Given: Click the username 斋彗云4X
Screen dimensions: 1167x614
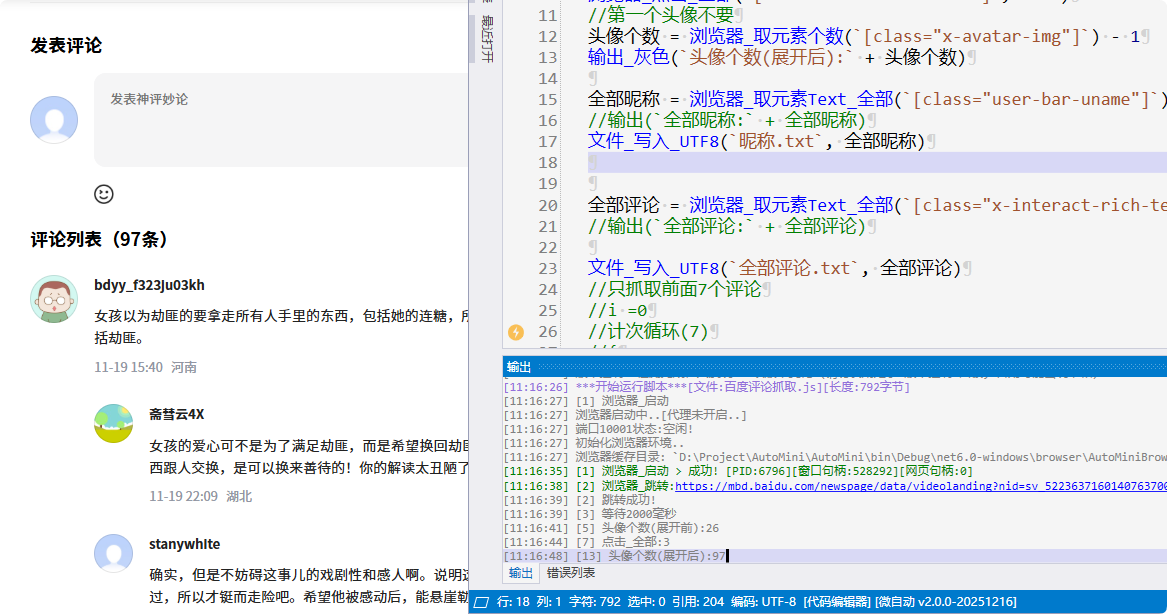Looking at the screenshot, I should point(176,414).
